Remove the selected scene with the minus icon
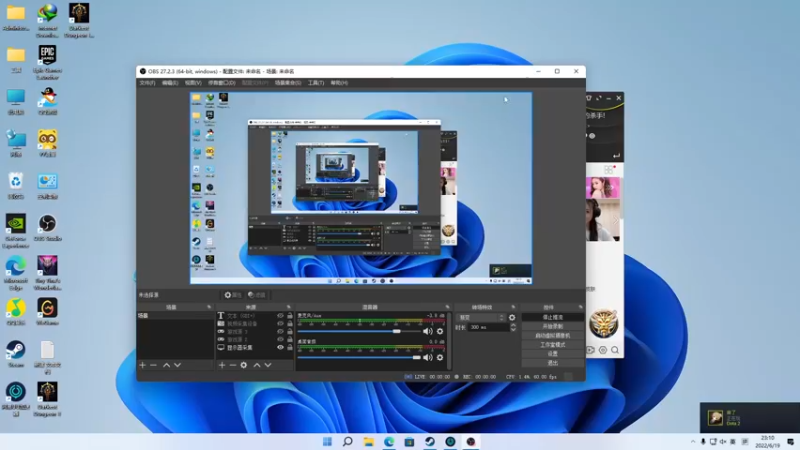Image resolution: width=800 pixels, height=450 pixels. [153, 365]
